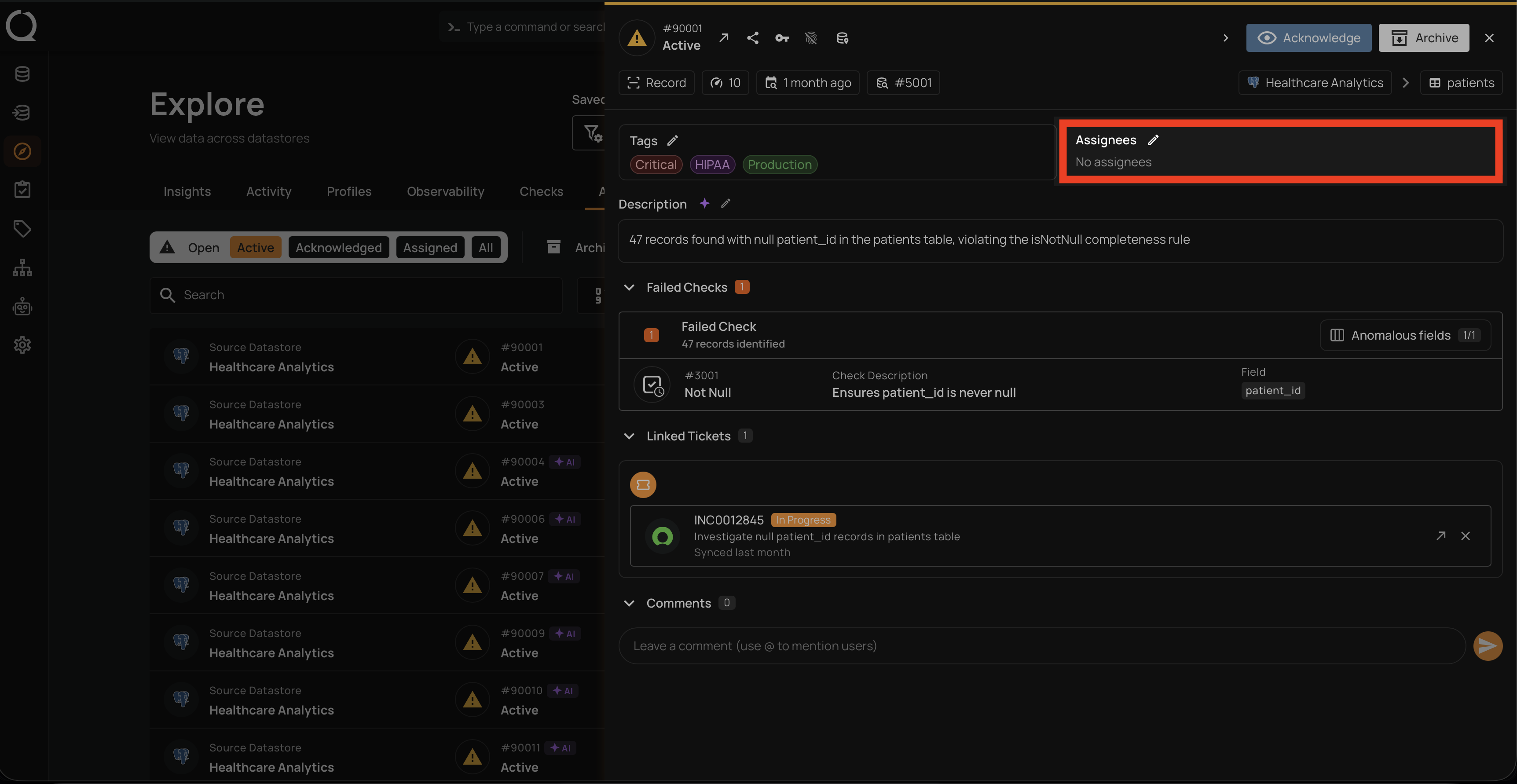Open anomaly #90009 row in list

click(377, 642)
